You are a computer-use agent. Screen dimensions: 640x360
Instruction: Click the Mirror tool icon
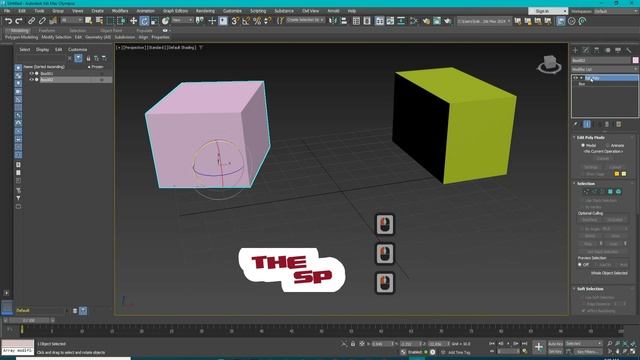click(333, 21)
